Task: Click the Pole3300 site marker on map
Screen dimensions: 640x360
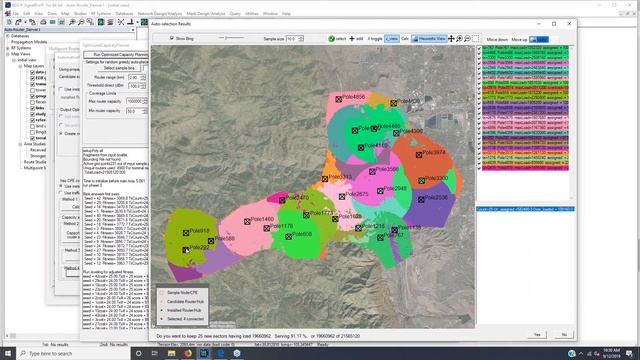Action: click(421, 180)
